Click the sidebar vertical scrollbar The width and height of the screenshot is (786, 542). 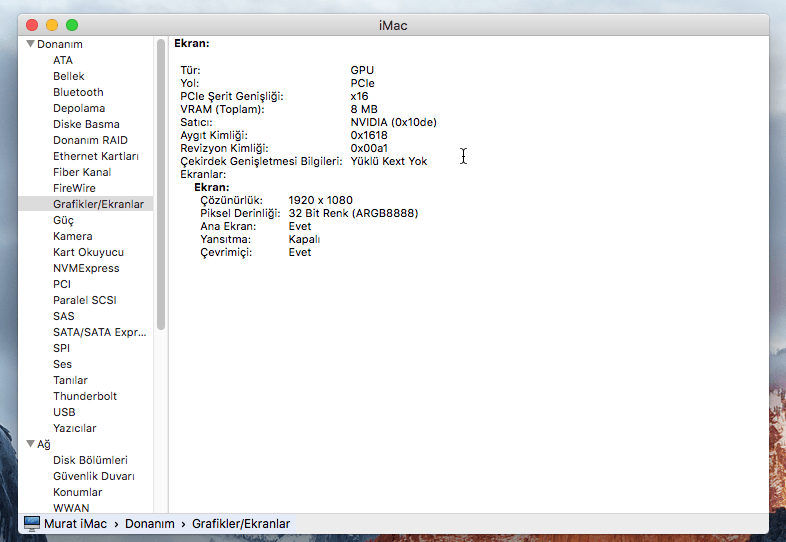pos(161,185)
